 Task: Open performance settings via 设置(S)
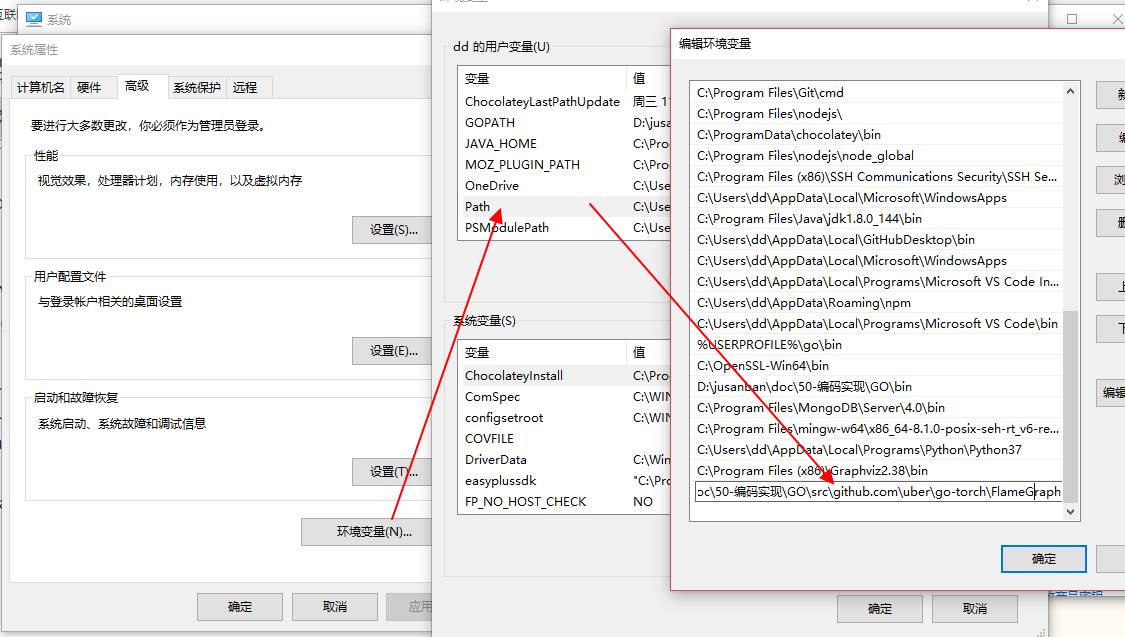[391, 230]
